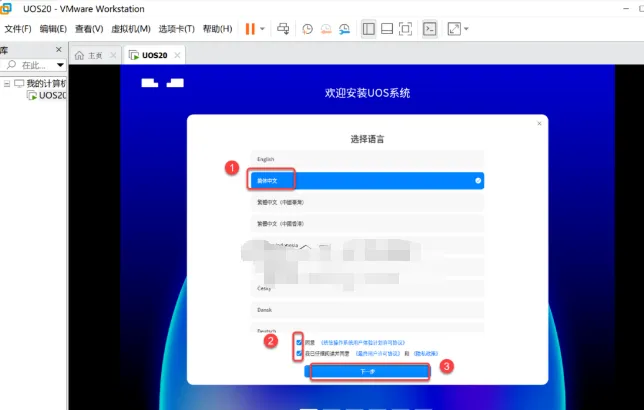Select 我的计算机 in the library tree
Image resolution: width=644 pixels, height=410 pixels.
[46, 83]
